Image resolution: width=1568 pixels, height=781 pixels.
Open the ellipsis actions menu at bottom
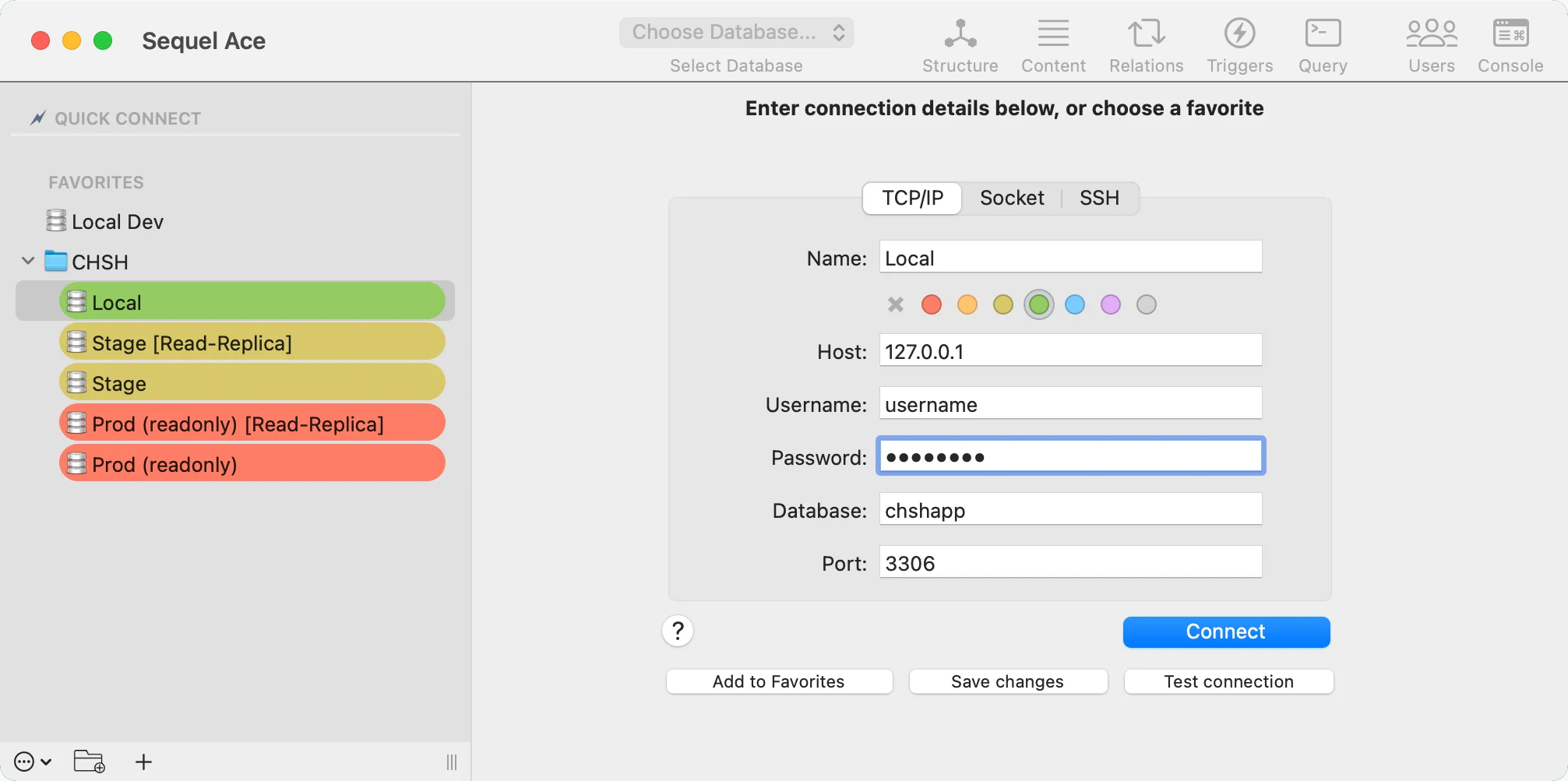(x=33, y=762)
